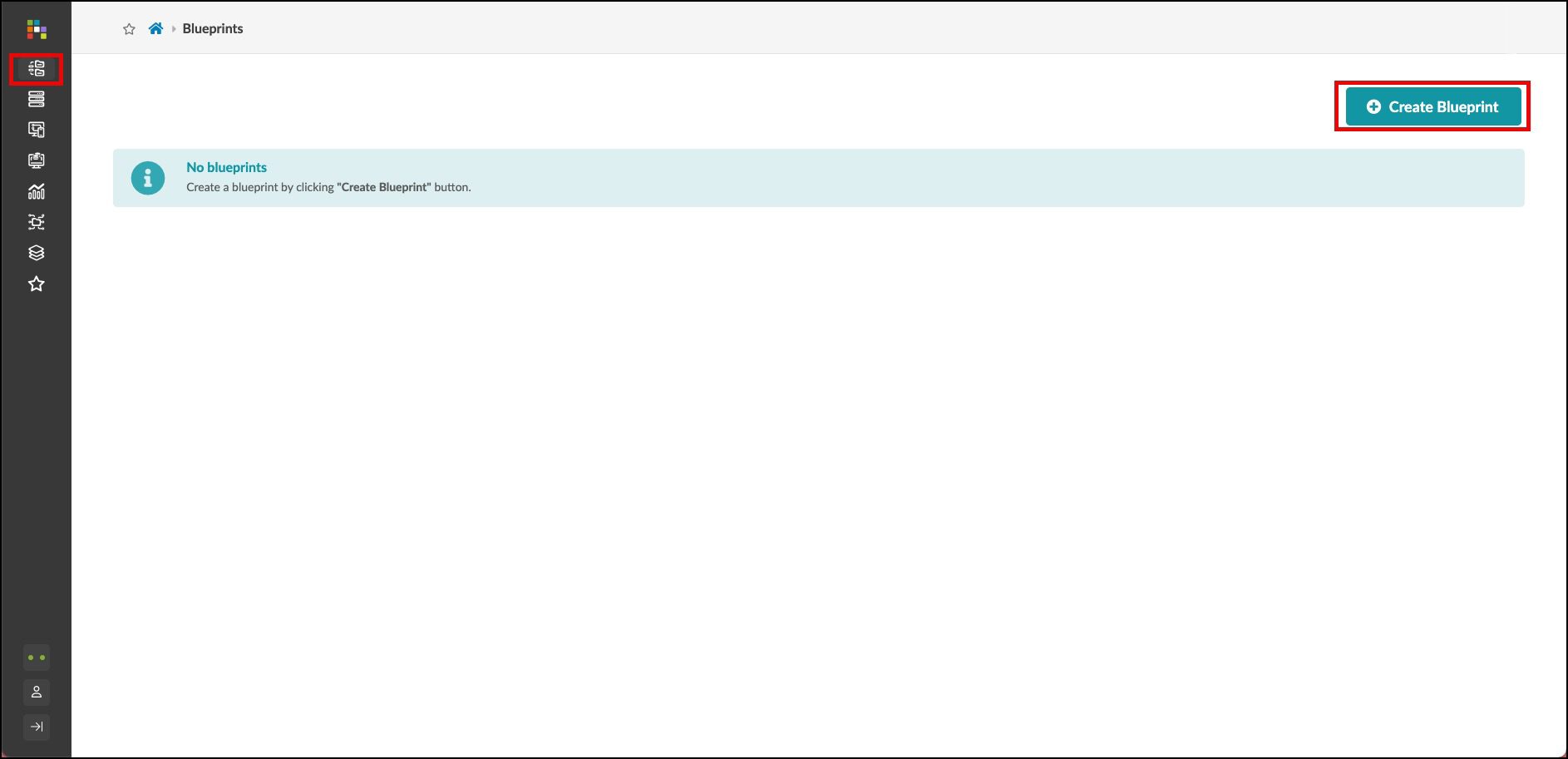Go to Analytics chart icon
The width and height of the screenshot is (1568, 759).
tap(36, 191)
